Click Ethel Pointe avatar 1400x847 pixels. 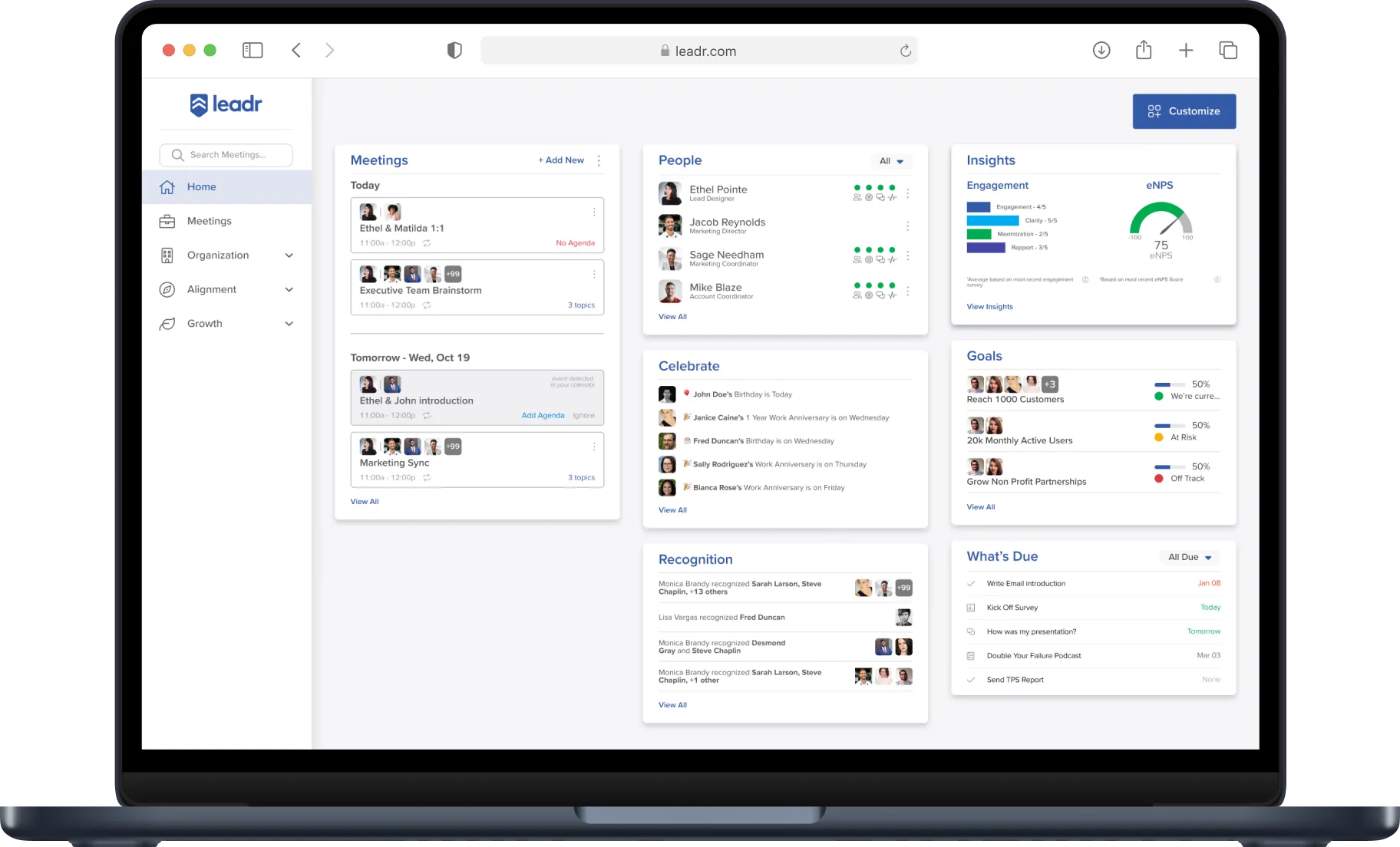pyautogui.click(x=670, y=193)
